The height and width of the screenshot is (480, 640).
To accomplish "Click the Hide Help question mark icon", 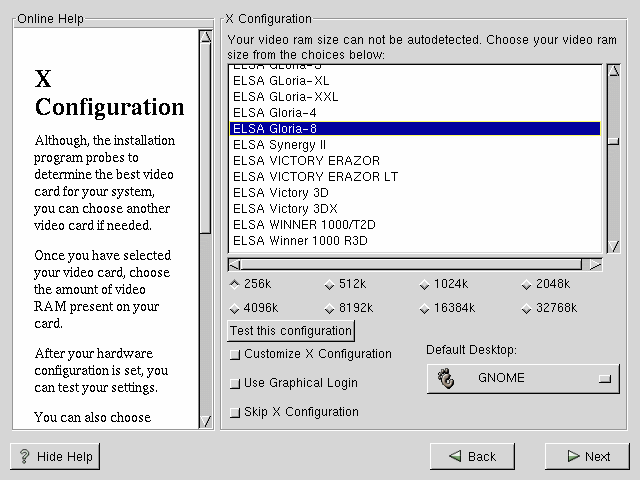I will (x=24, y=456).
